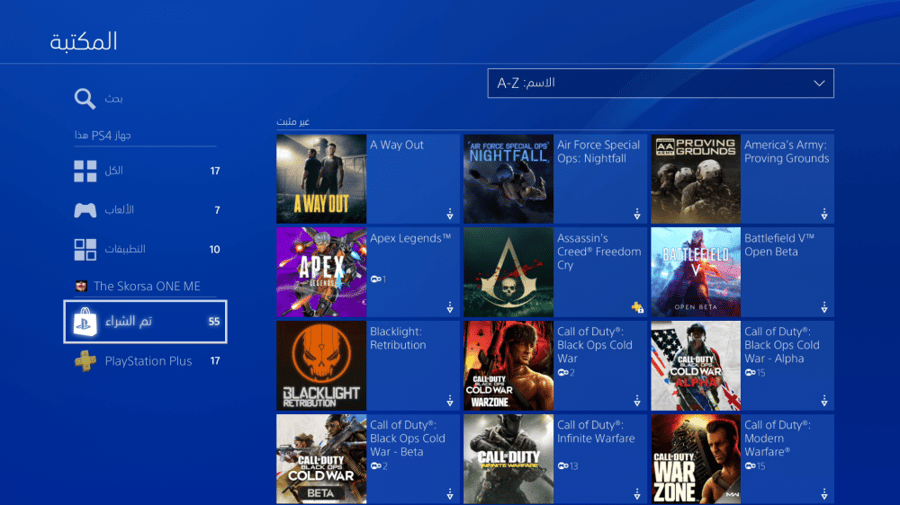Viewport: 900px width, 505px height.
Task: Click the 'المكتبة' library heading
Action: click(84, 41)
